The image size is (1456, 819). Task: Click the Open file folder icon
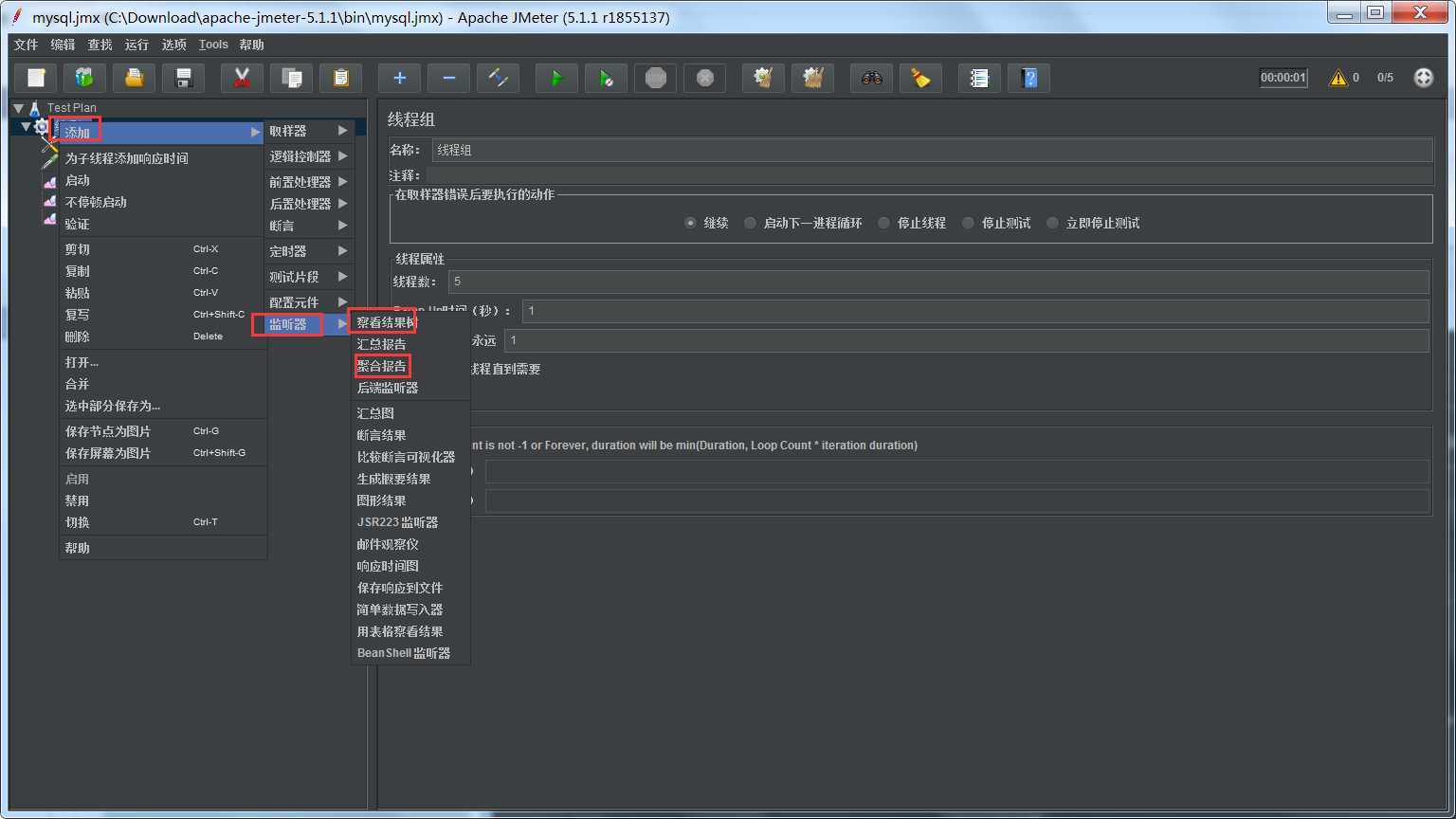tap(135, 78)
